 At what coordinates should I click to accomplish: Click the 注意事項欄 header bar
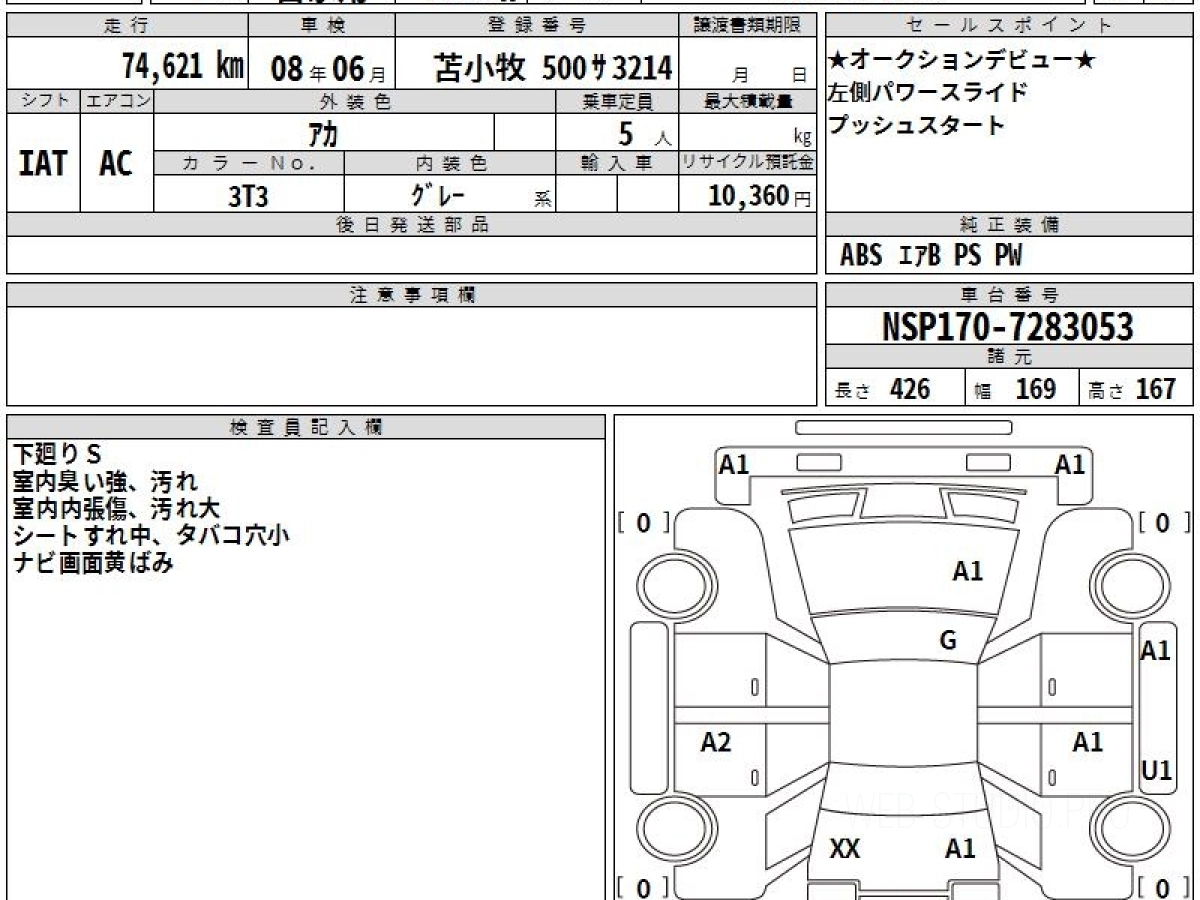click(x=412, y=295)
